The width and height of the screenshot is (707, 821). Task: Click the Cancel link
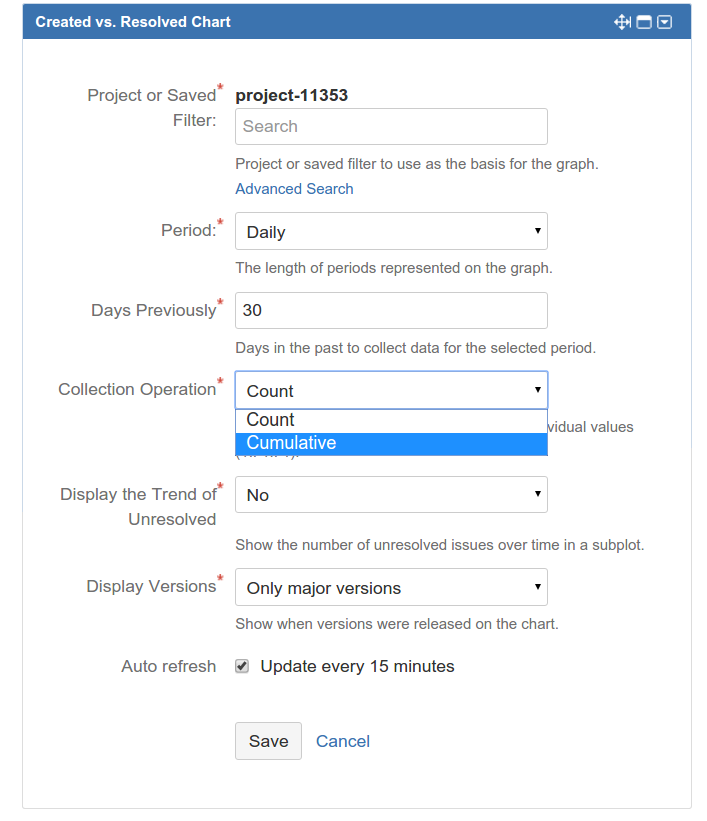(x=343, y=741)
